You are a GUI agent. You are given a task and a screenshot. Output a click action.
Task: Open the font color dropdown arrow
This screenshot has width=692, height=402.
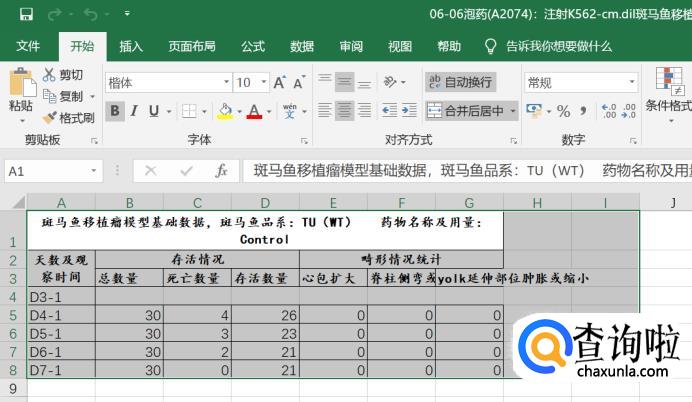tap(269, 111)
